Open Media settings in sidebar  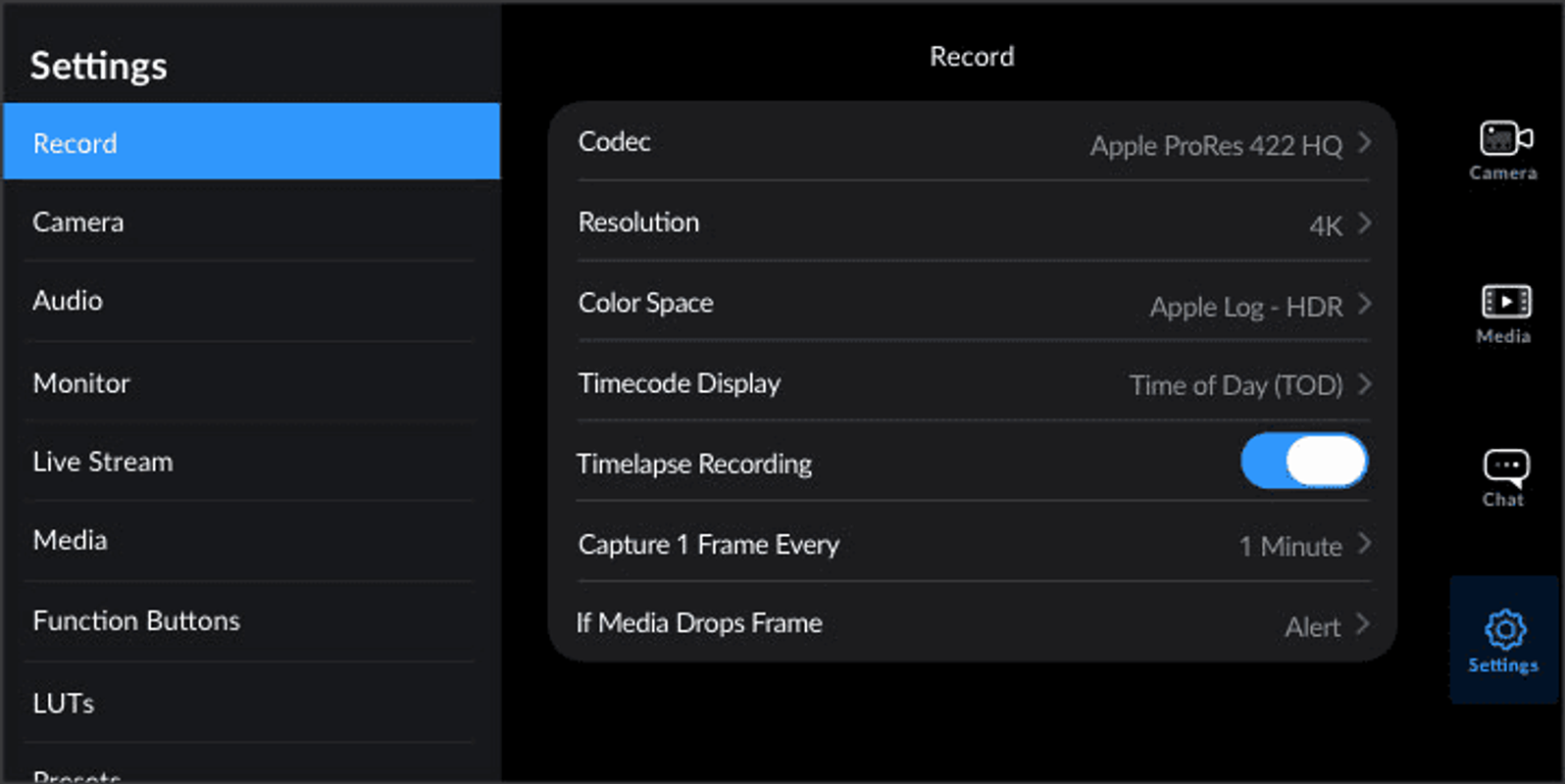point(251,541)
